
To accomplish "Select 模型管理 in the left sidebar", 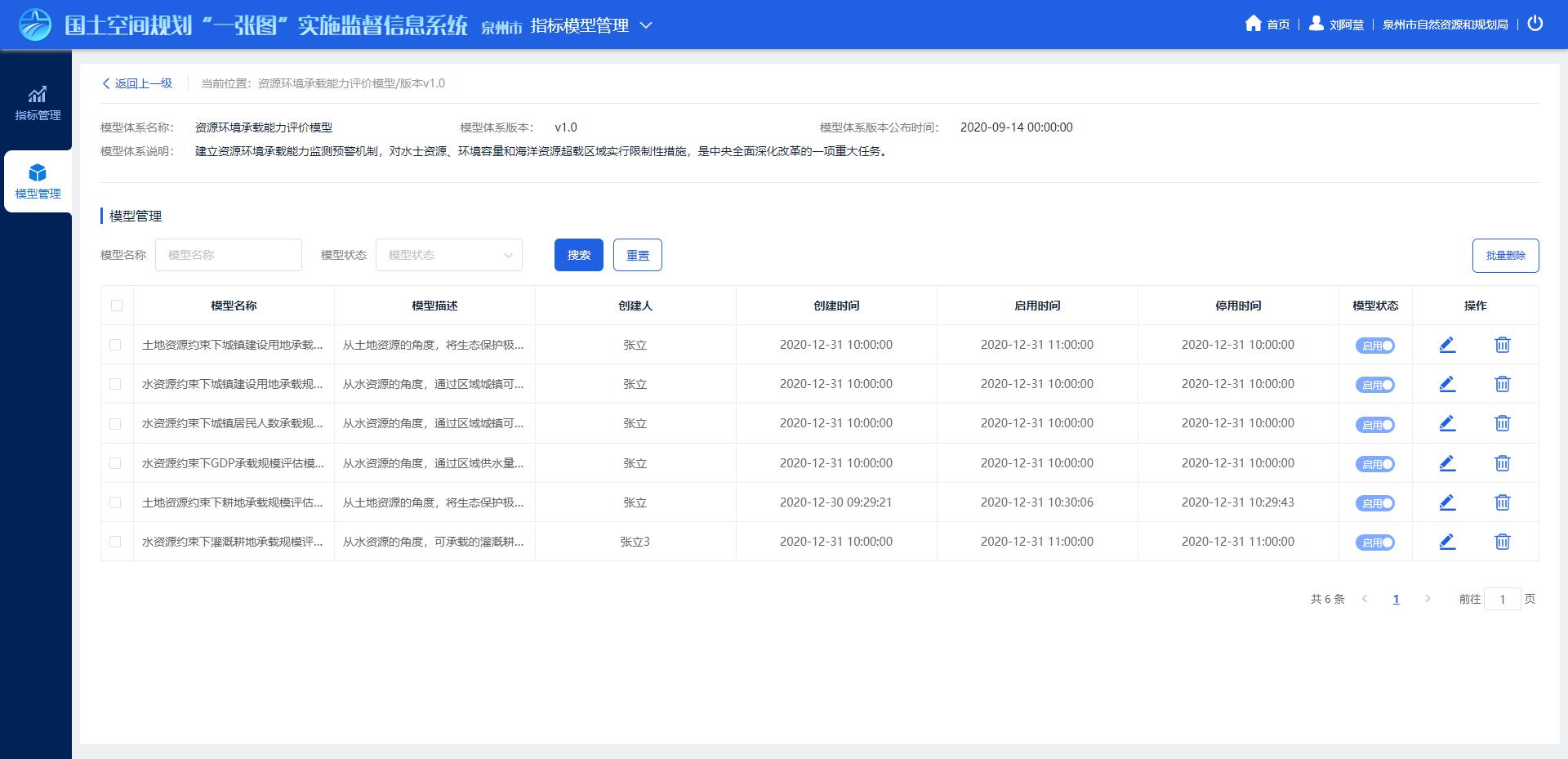I will 38,181.
